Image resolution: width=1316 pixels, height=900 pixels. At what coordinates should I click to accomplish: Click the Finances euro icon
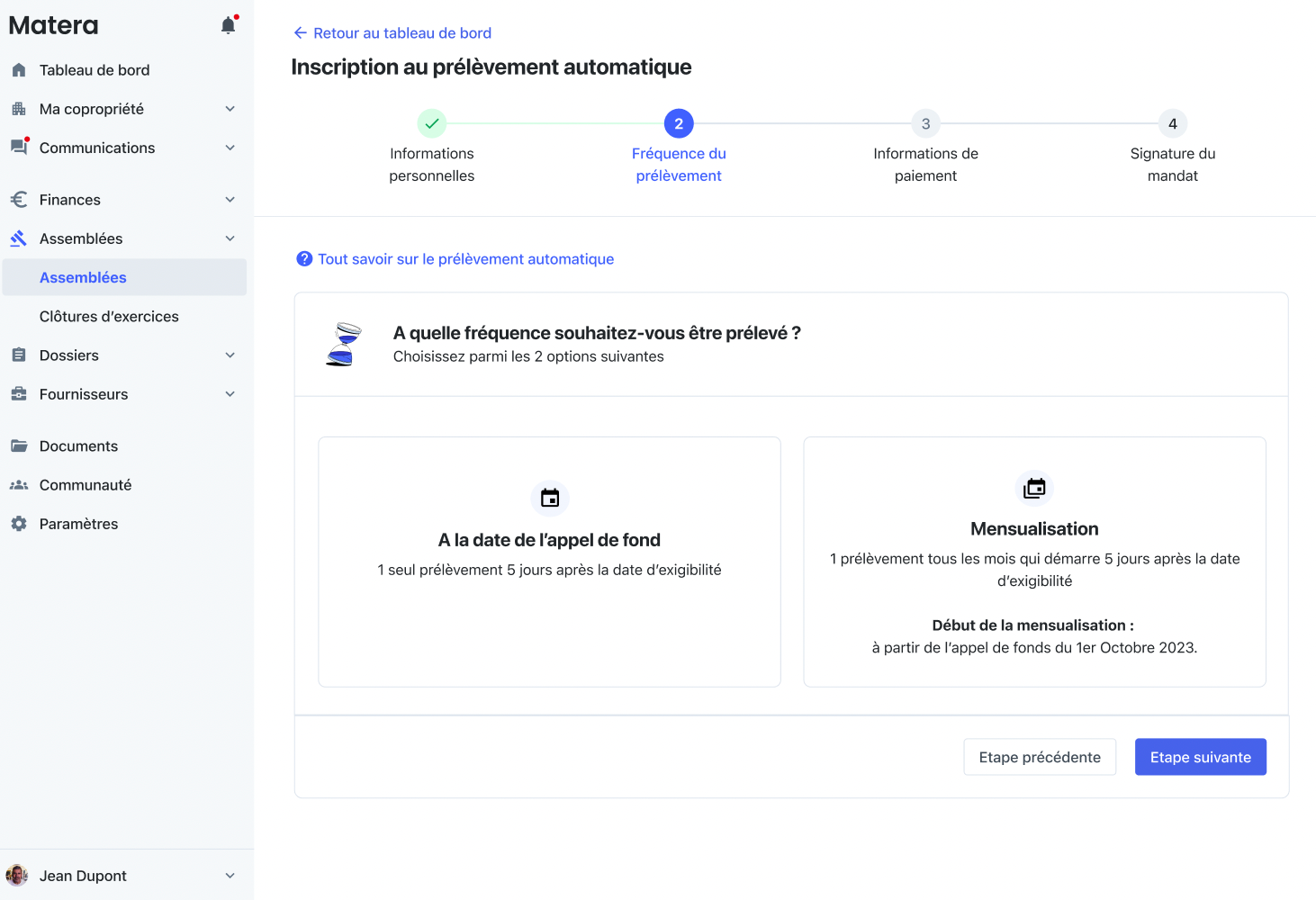[x=19, y=200]
